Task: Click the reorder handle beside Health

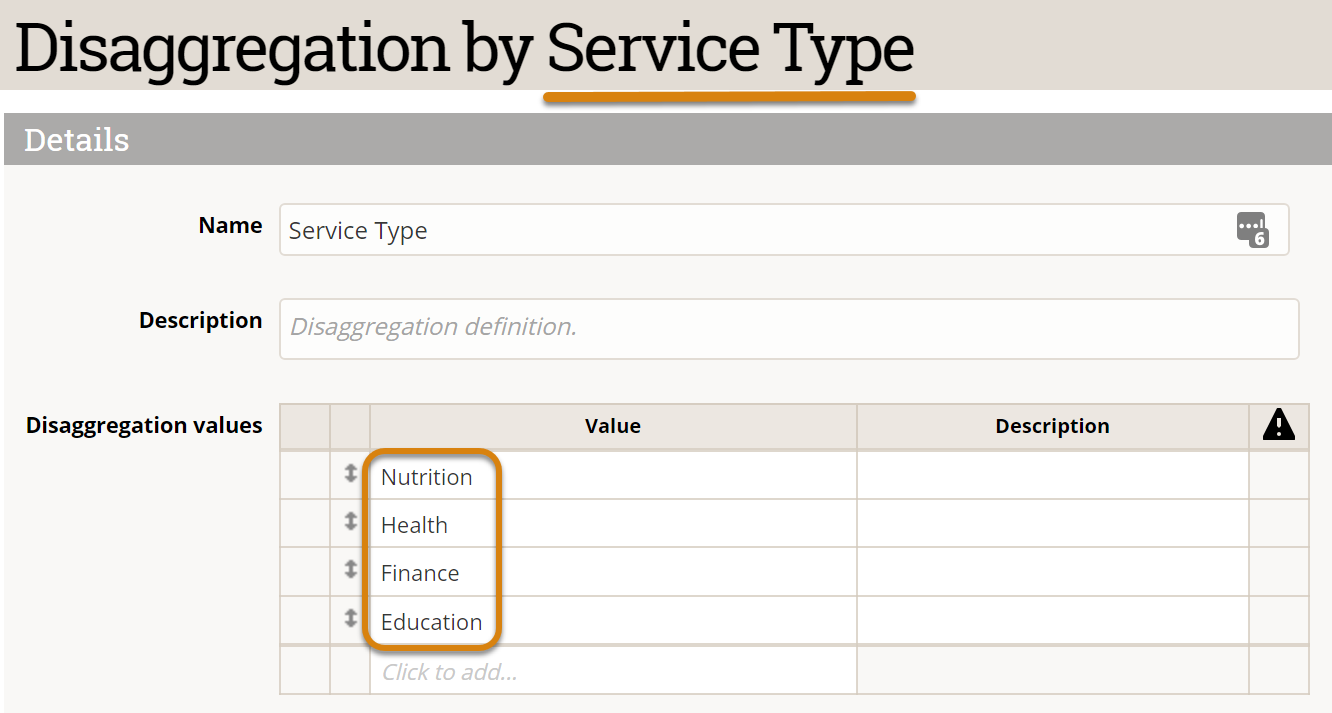Action: (350, 522)
